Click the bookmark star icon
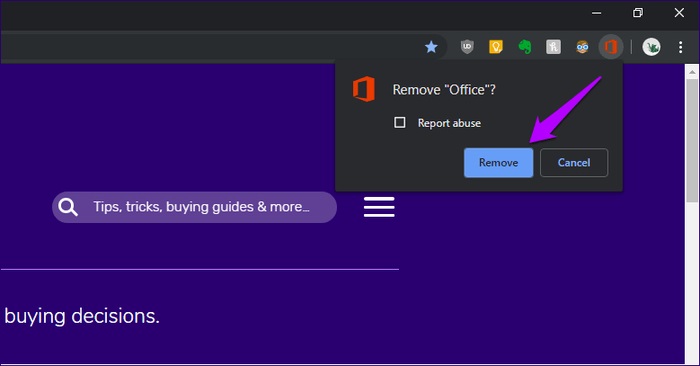The height and width of the screenshot is (366, 700). tap(431, 46)
